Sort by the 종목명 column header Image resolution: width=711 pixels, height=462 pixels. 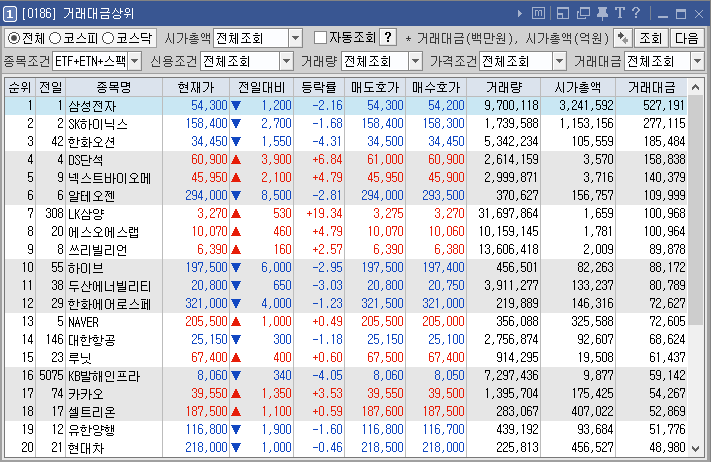114,87
